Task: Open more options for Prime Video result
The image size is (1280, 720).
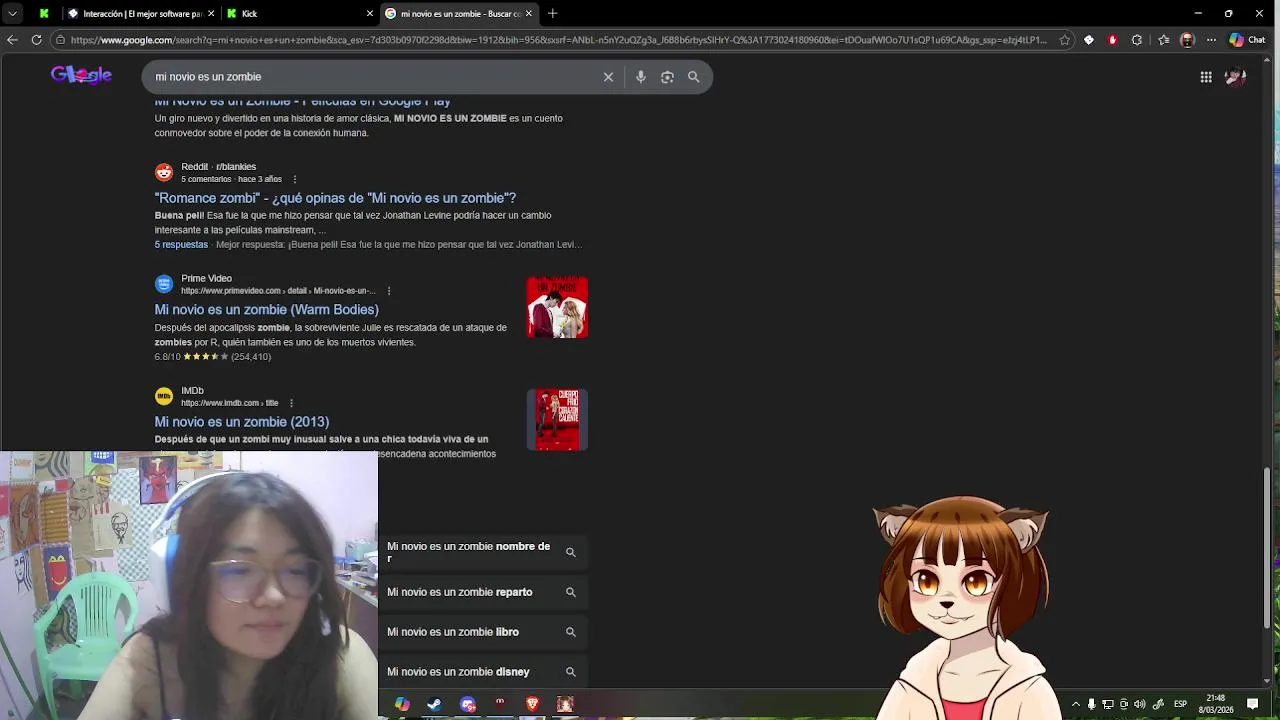Action: coord(389,291)
